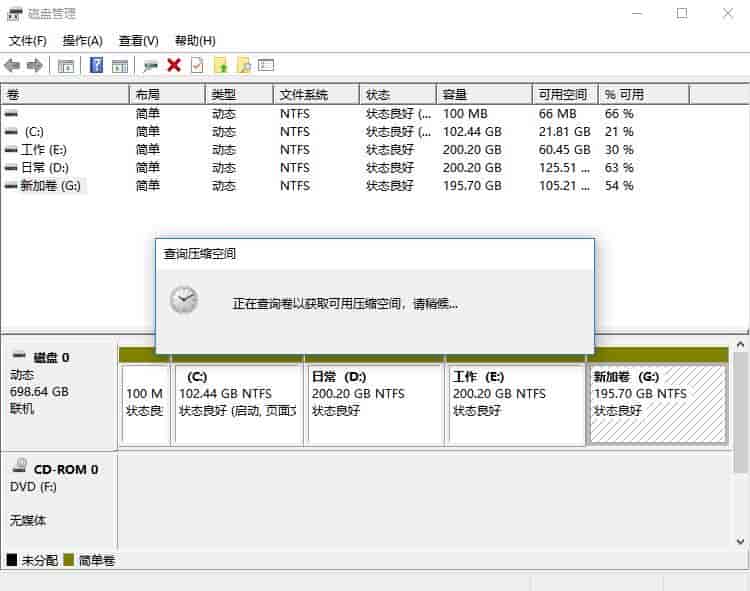The width and height of the screenshot is (750, 591).
Task: Click the forward arrow toolbar icon
Action: pos(35,66)
